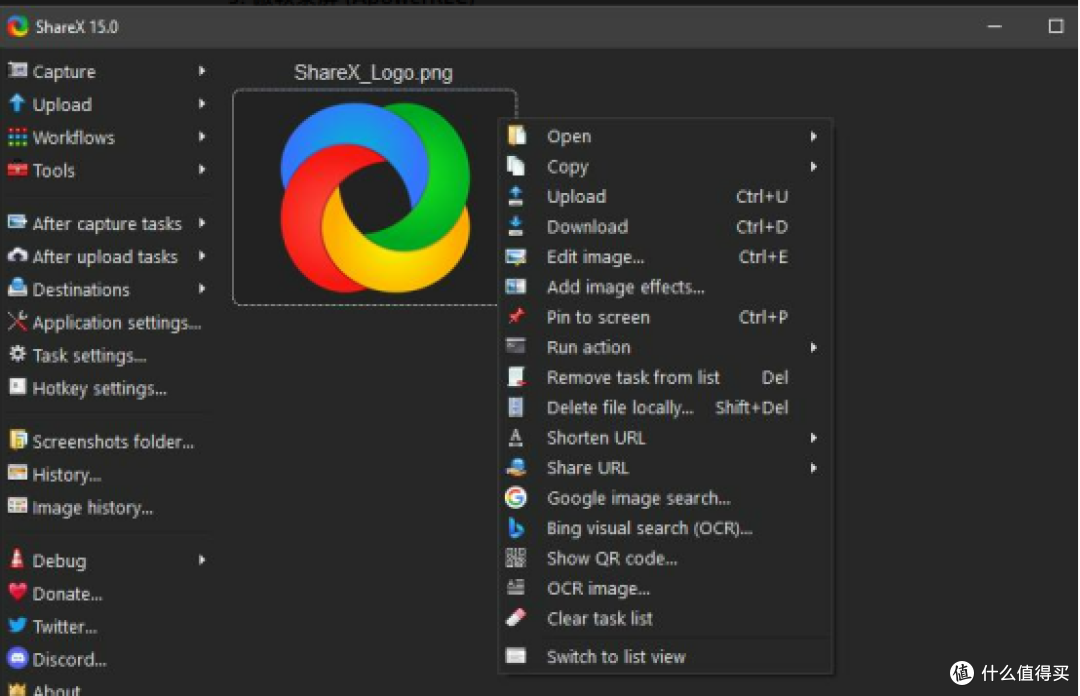Click the Workflows grid icon
The height and width of the screenshot is (696, 1080).
pyautogui.click(x=17, y=137)
